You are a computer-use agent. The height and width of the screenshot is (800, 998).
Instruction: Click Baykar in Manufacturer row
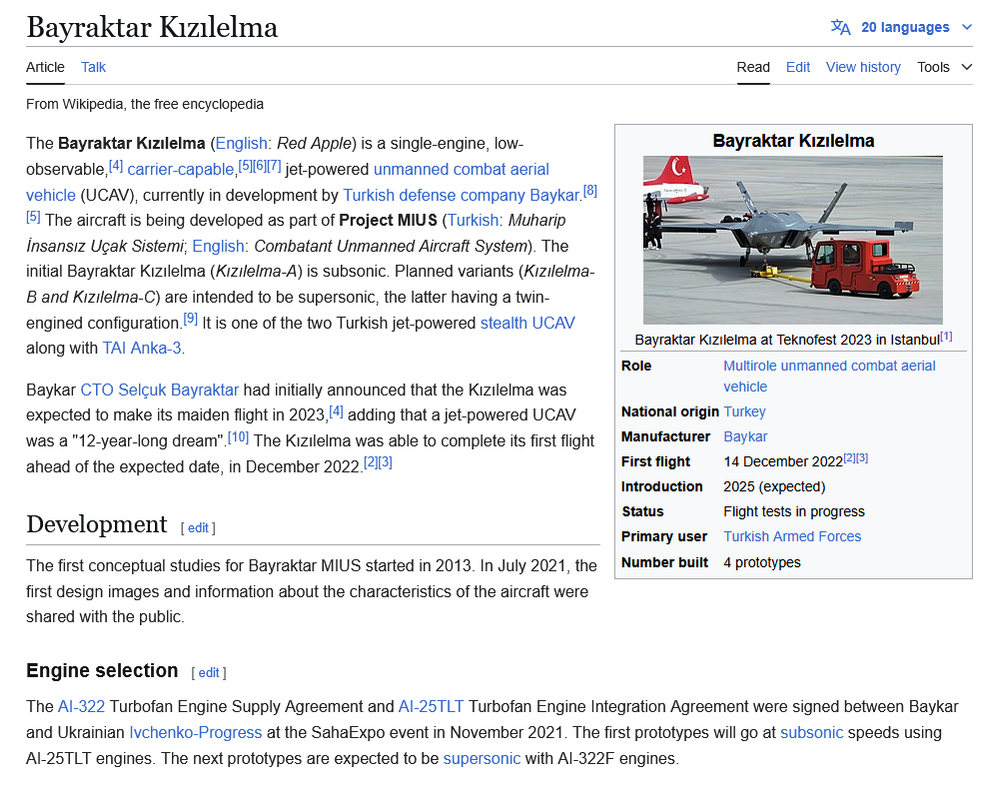pos(745,437)
